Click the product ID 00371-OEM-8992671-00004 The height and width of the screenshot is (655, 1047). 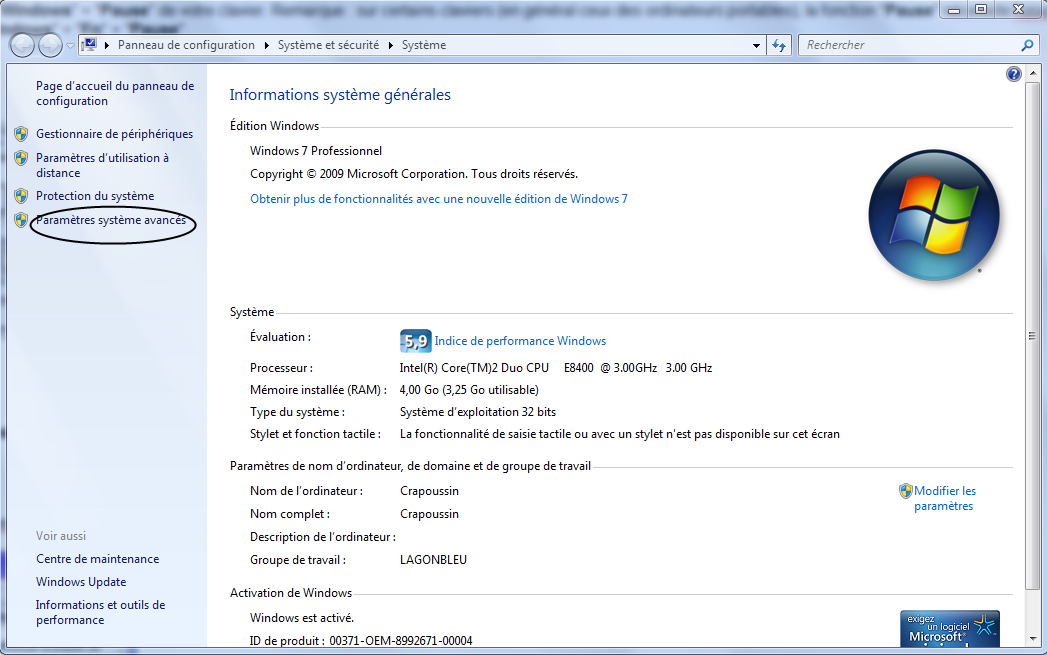tap(401, 641)
